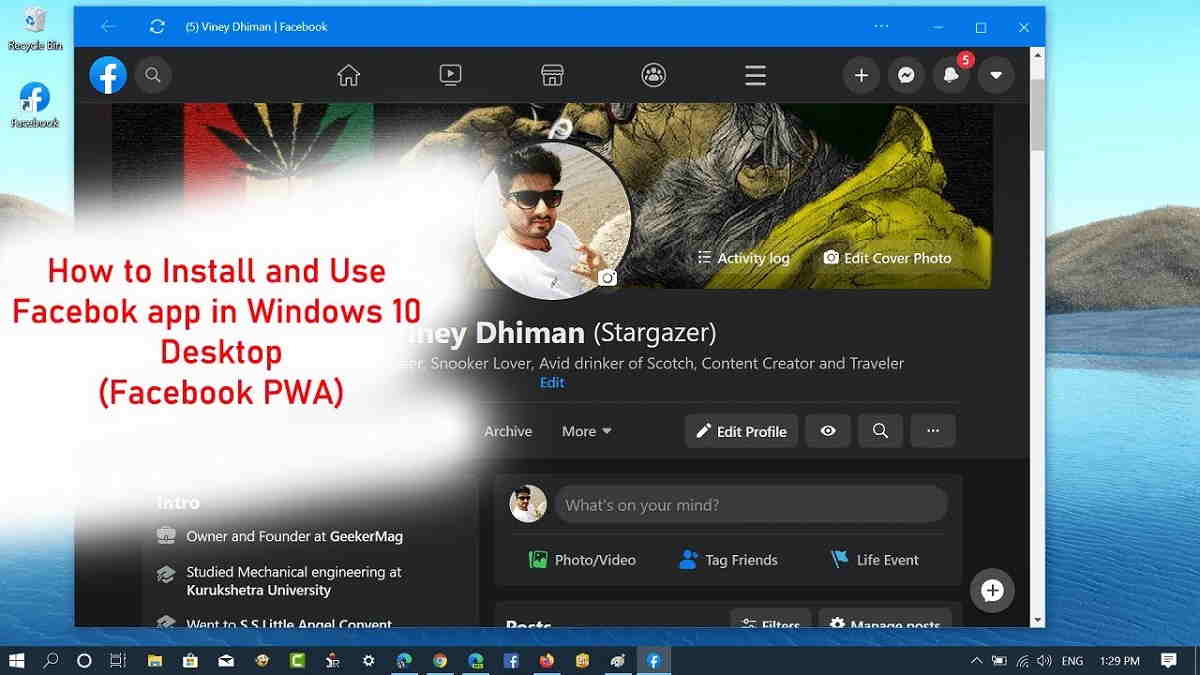
Task: Select the Facebook desktop shortcut
Action: tap(35, 104)
